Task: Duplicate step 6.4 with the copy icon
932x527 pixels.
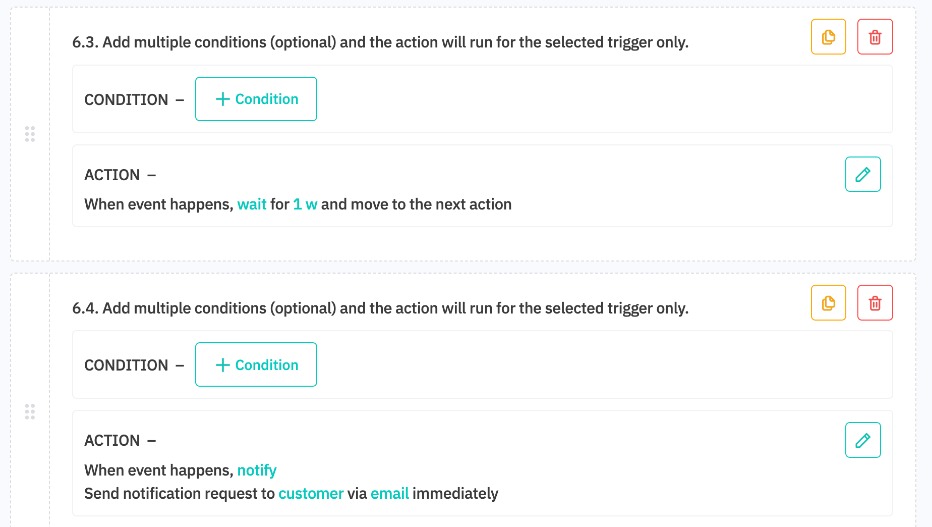Action: pyautogui.click(x=828, y=303)
